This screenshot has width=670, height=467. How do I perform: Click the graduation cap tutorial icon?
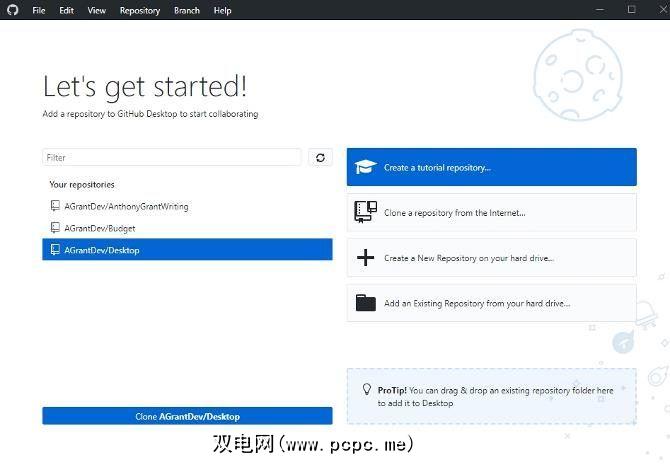pos(365,167)
